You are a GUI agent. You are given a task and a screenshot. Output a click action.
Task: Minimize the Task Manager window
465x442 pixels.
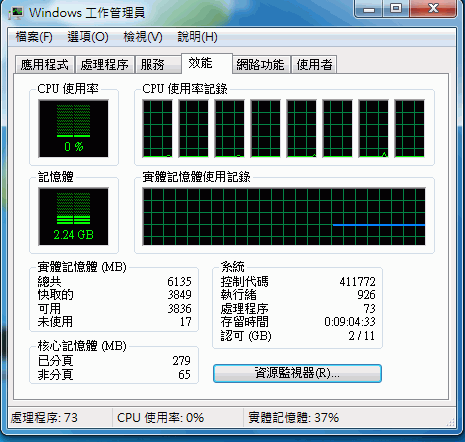pos(369,9)
